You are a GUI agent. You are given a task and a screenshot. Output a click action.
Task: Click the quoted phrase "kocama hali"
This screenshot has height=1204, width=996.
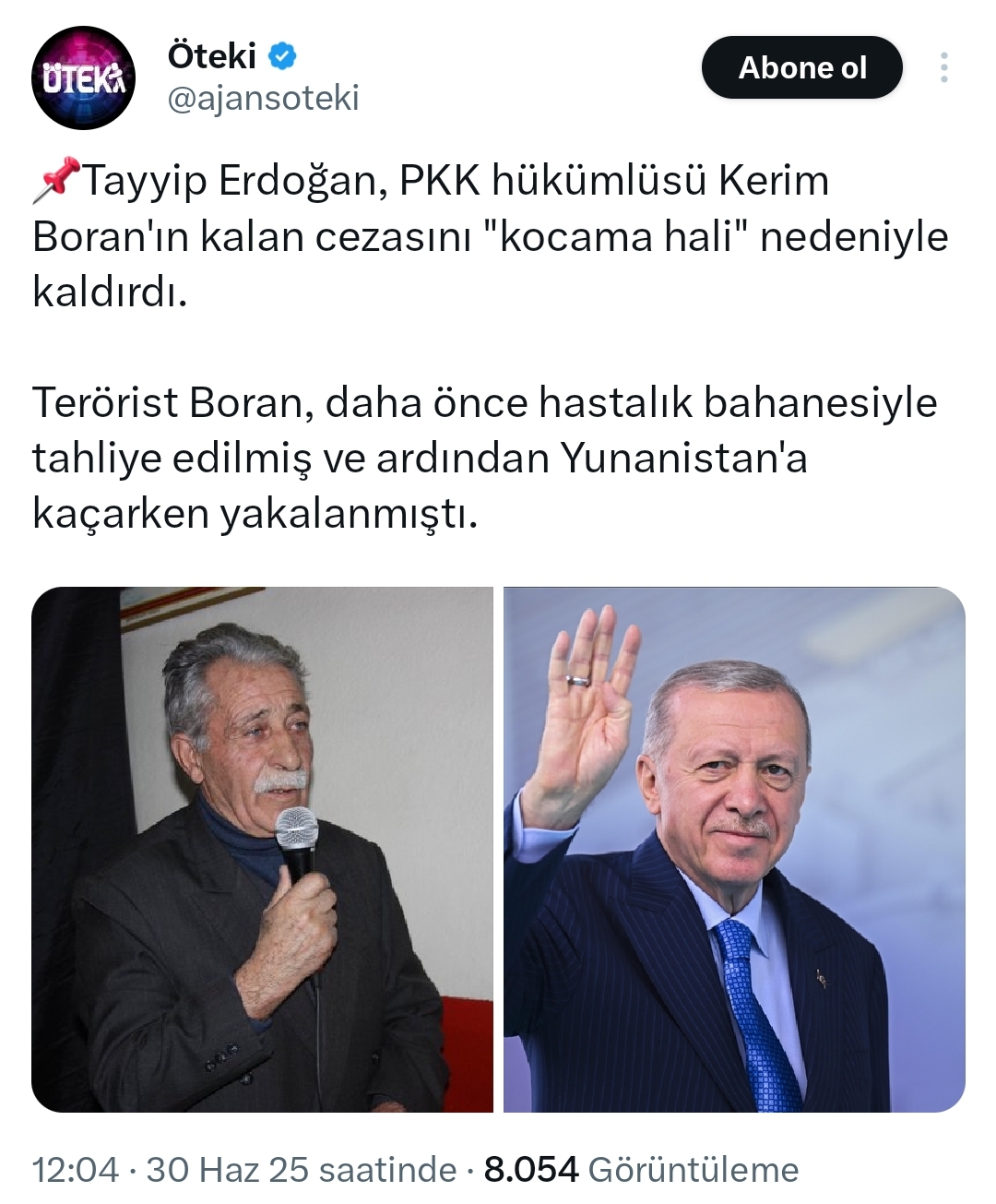(x=615, y=236)
